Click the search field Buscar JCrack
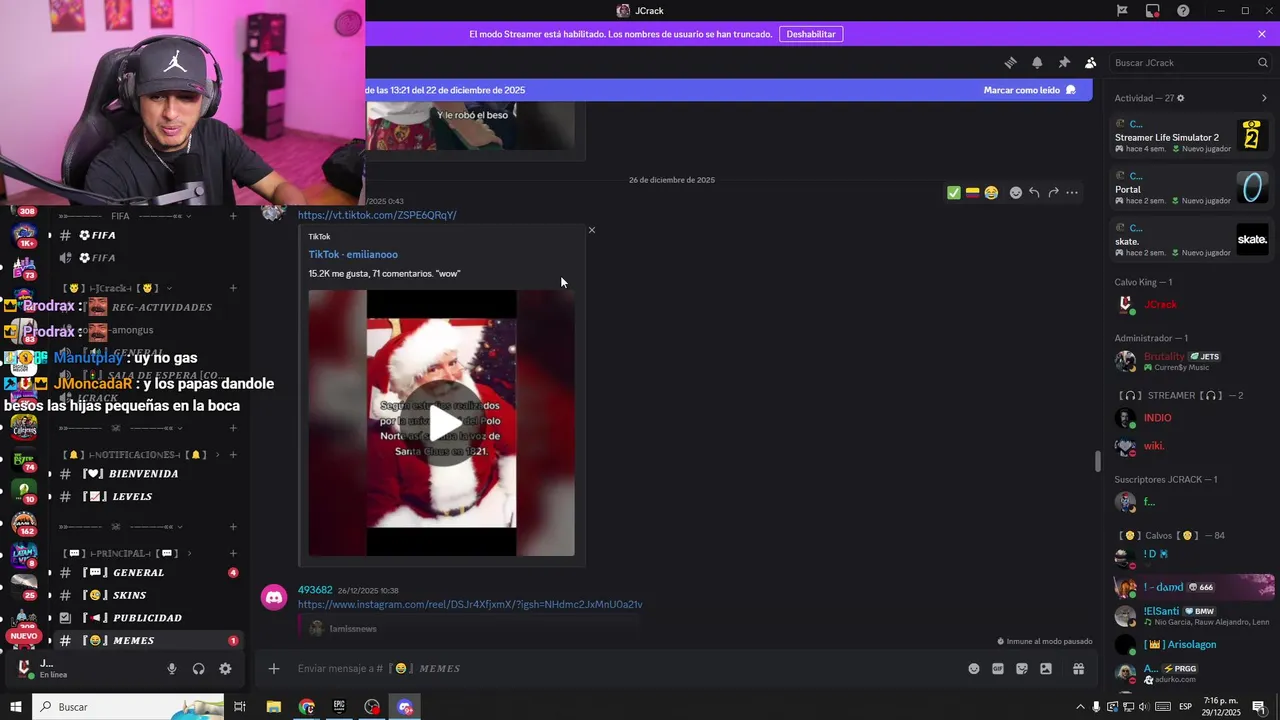The image size is (1280, 720). point(1190,62)
